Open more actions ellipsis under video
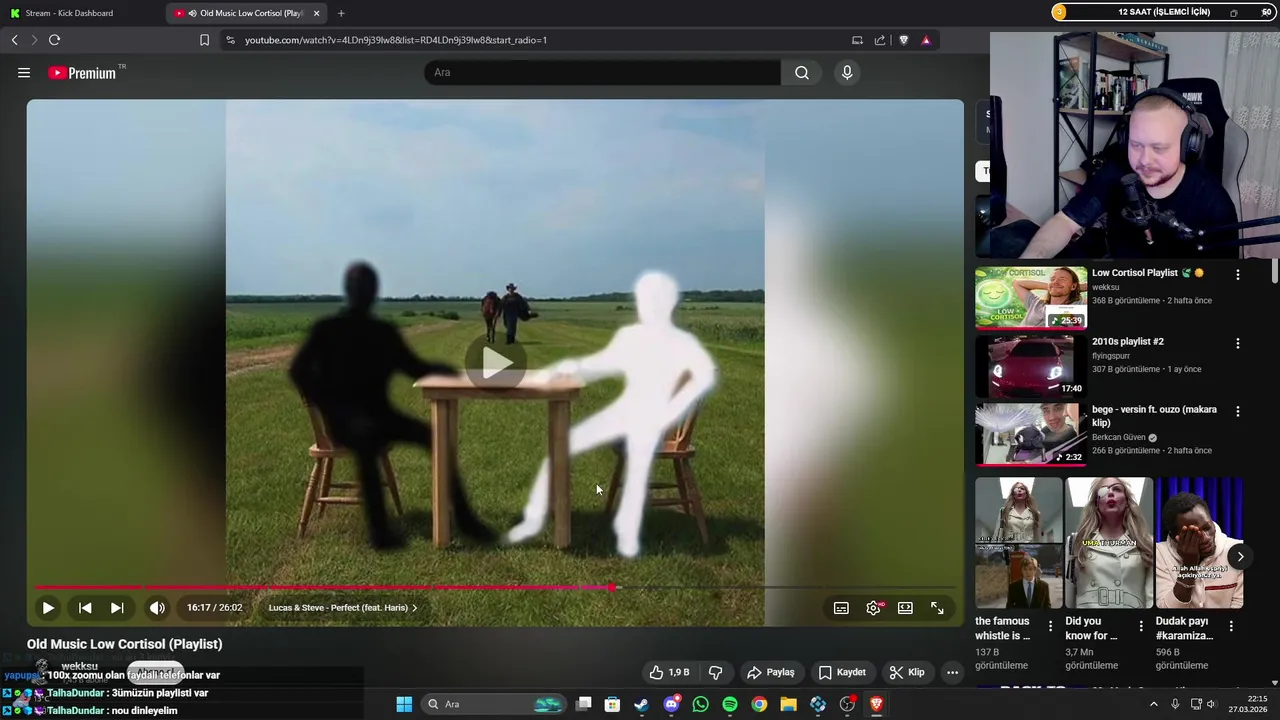 click(952, 672)
